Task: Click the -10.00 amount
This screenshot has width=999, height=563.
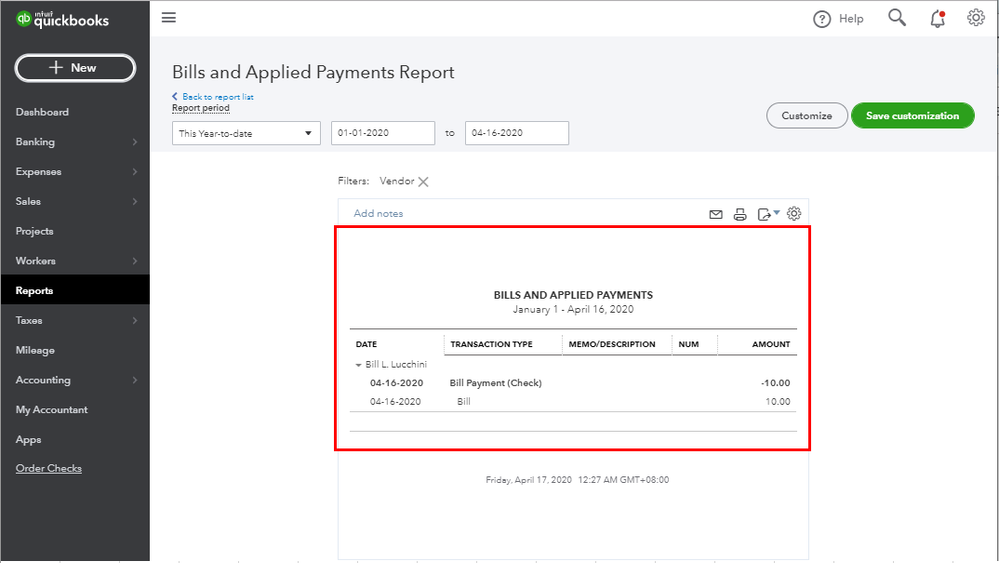Action: [x=775, y=383]
